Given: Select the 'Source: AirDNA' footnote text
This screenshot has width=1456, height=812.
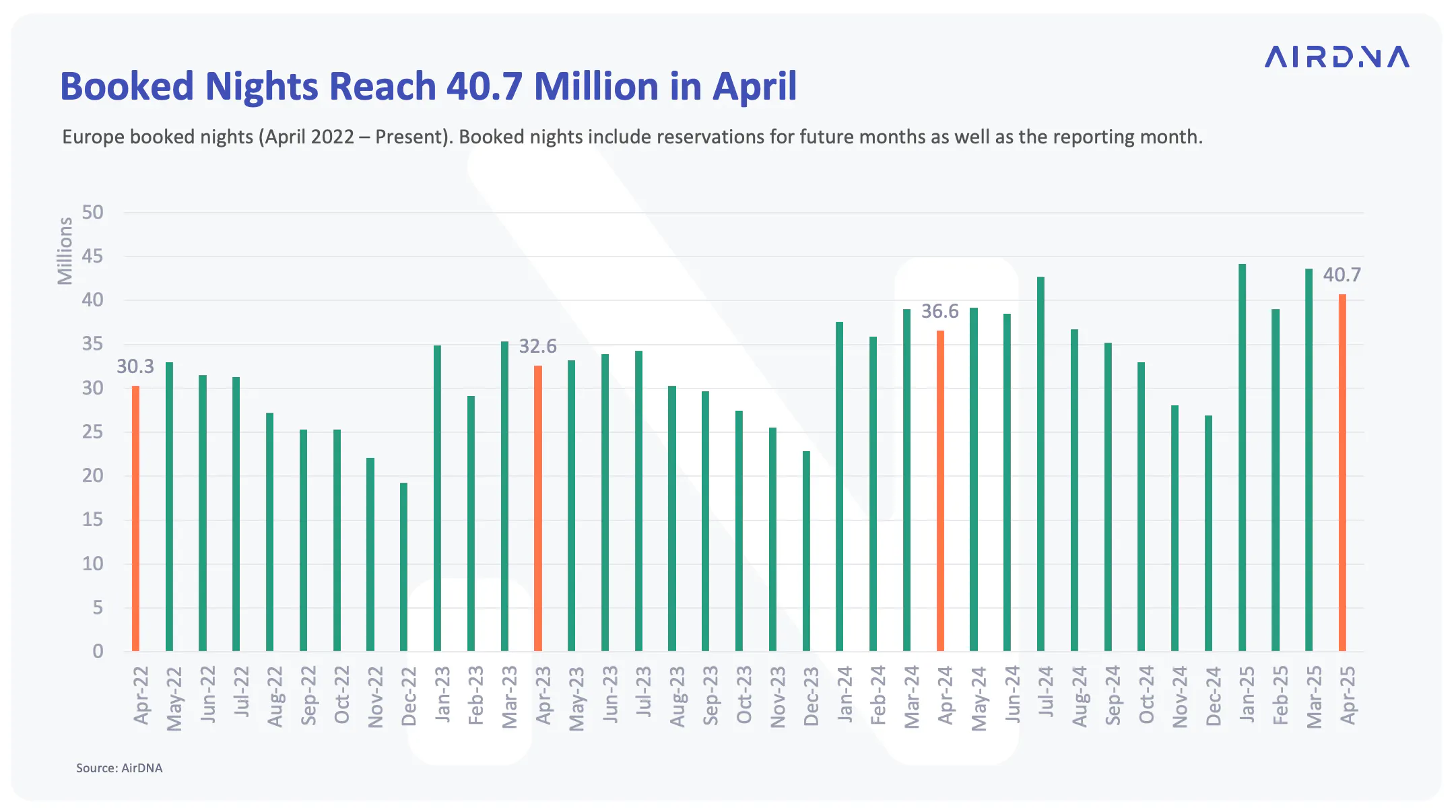Looking at the screenshot, I should [119, 768].
